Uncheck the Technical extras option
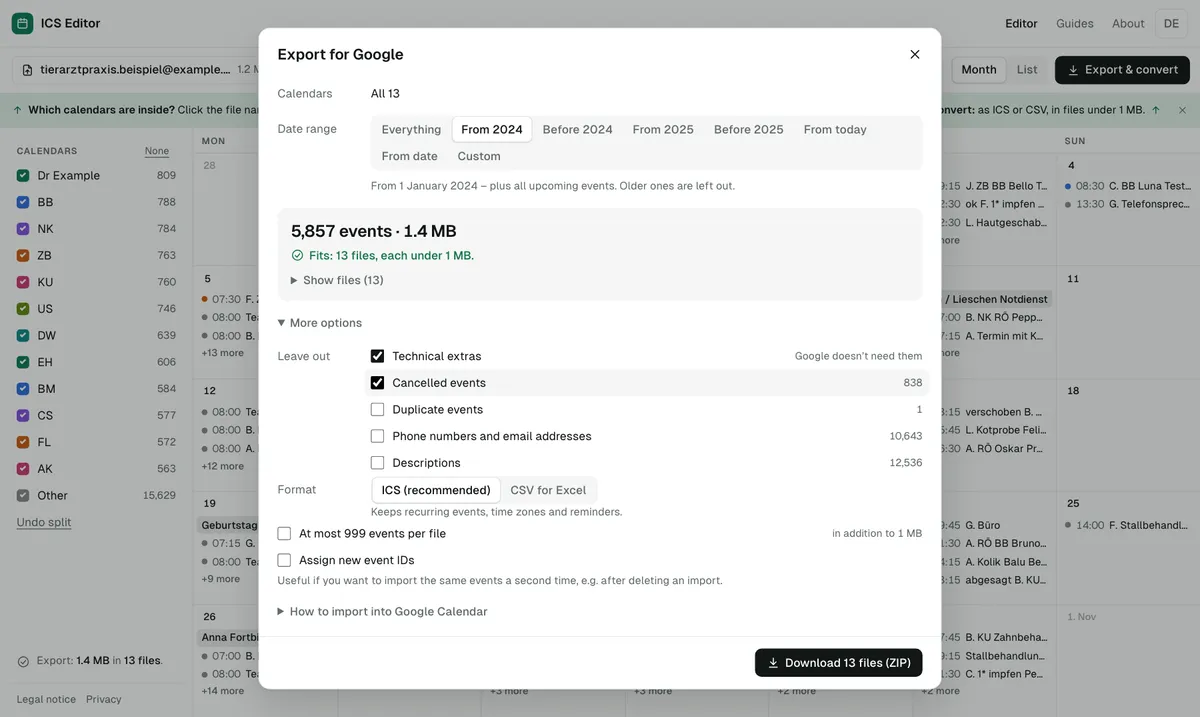Screen dimensions: 1200x717 (377, 356)
